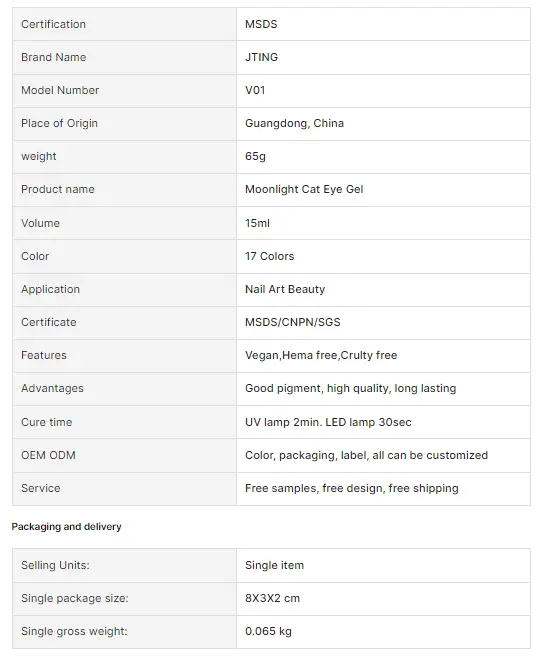Click the 15ml volume value
This screenshot has width=539, height=662.
click(257, 223)
